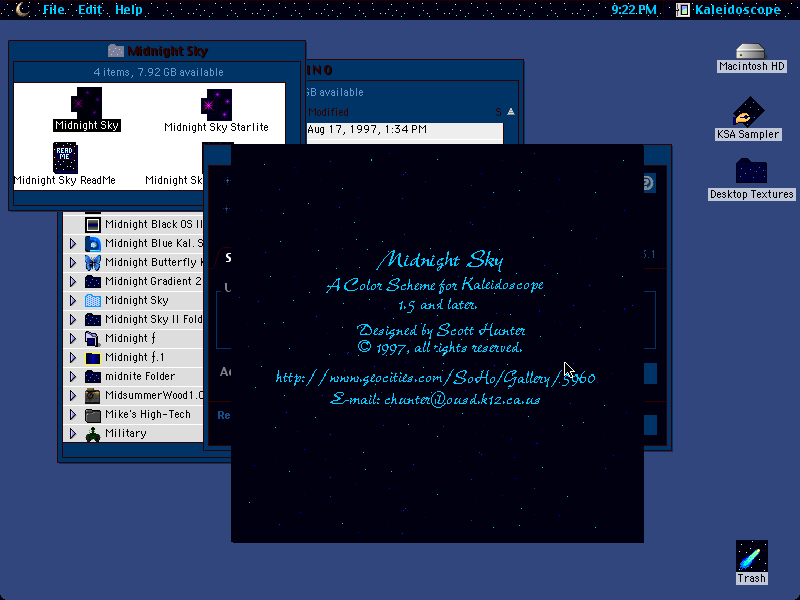
Task: Select the Midnight Sky Starlite icon
Action: pos(217,105)
